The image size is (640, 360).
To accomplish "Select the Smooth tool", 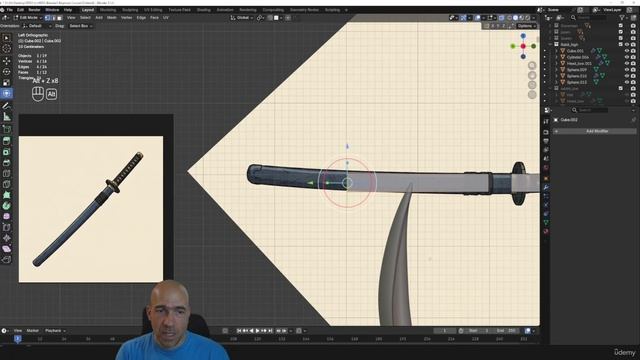I will click(x=7, y=216).
